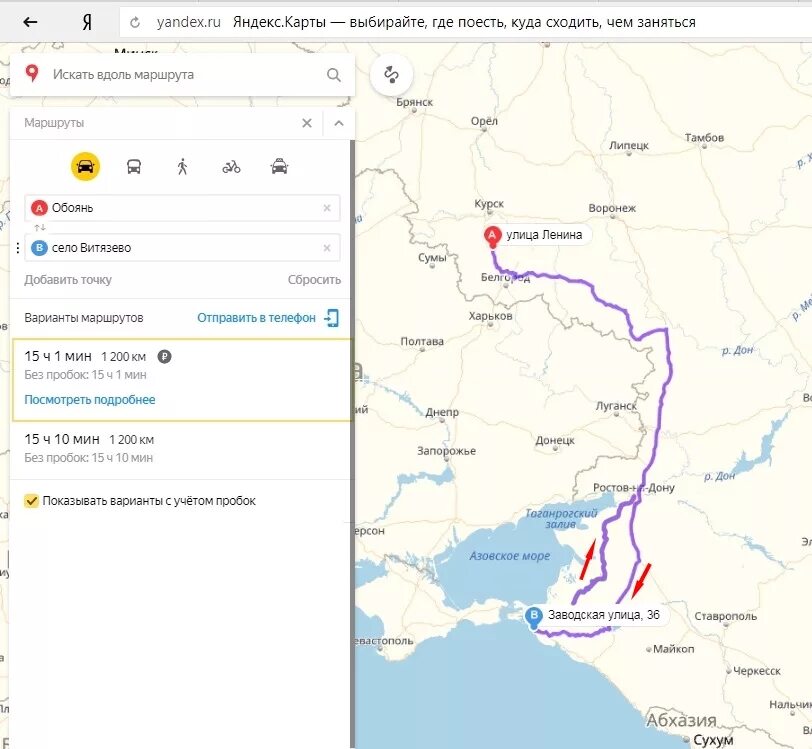Select bicycle route mode
The image size is (812, 749).
pos(231,167)
